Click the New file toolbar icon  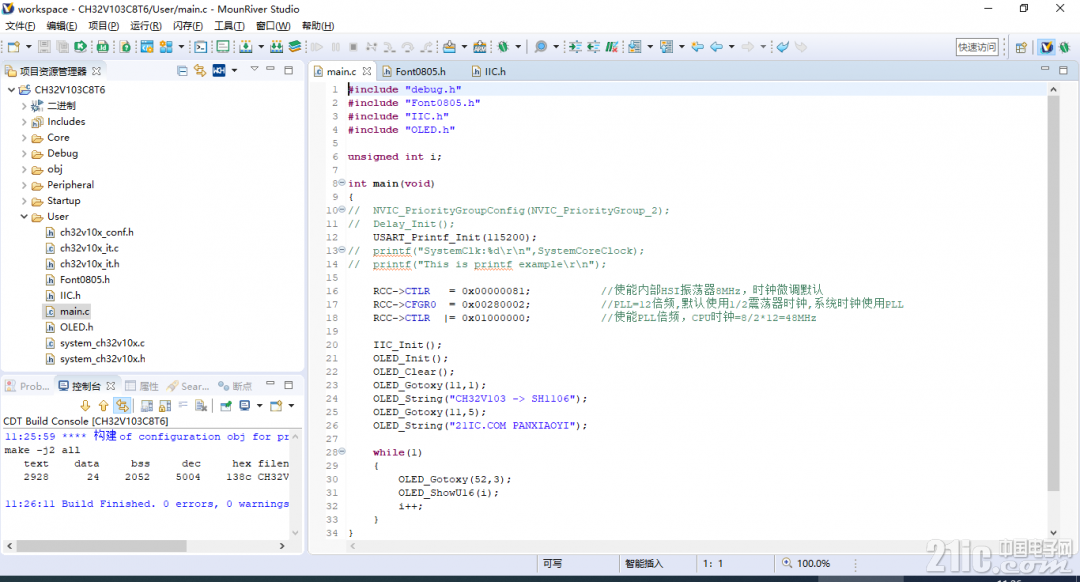click(13, 47)
